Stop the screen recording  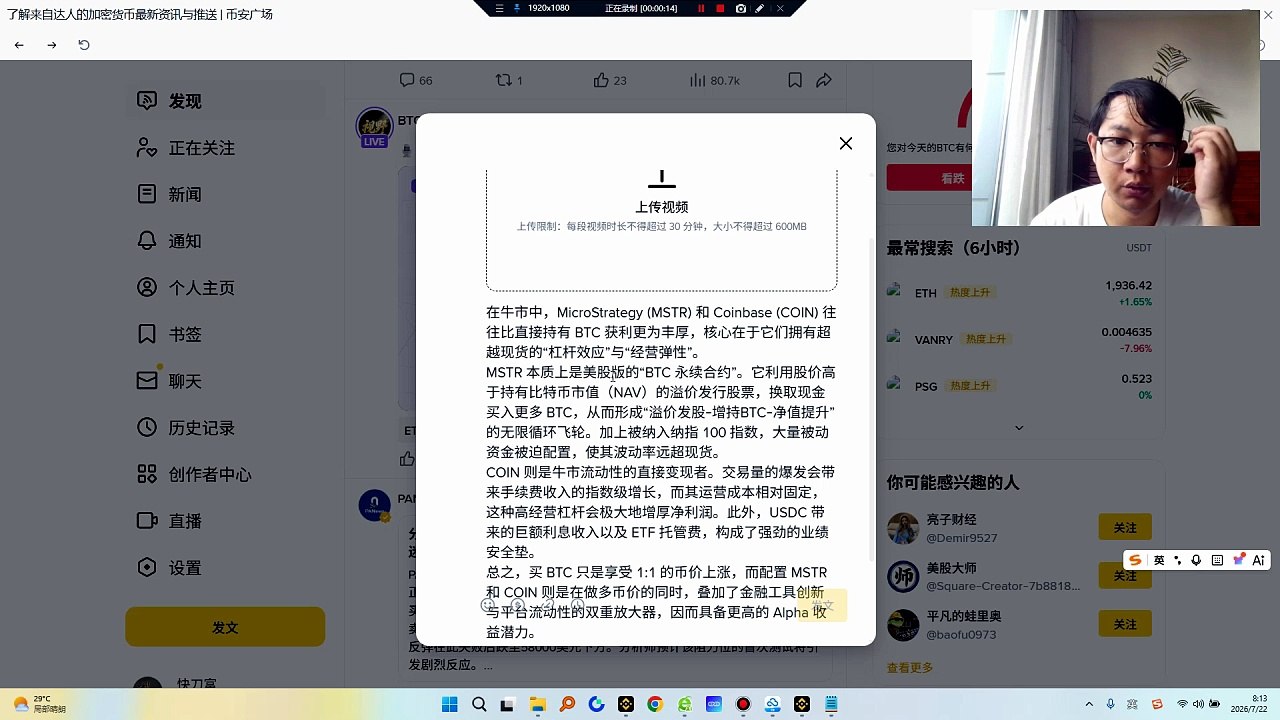[x=720, y=8]
